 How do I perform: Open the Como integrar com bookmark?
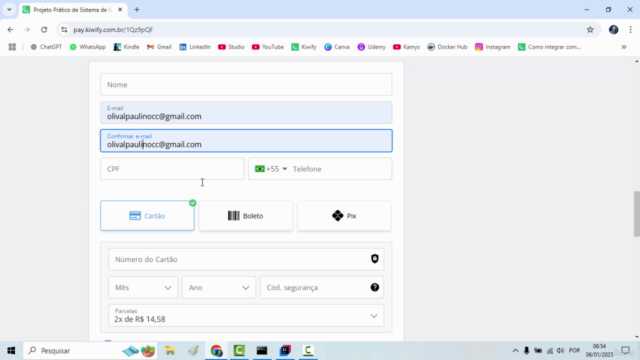tap(549, 47)
